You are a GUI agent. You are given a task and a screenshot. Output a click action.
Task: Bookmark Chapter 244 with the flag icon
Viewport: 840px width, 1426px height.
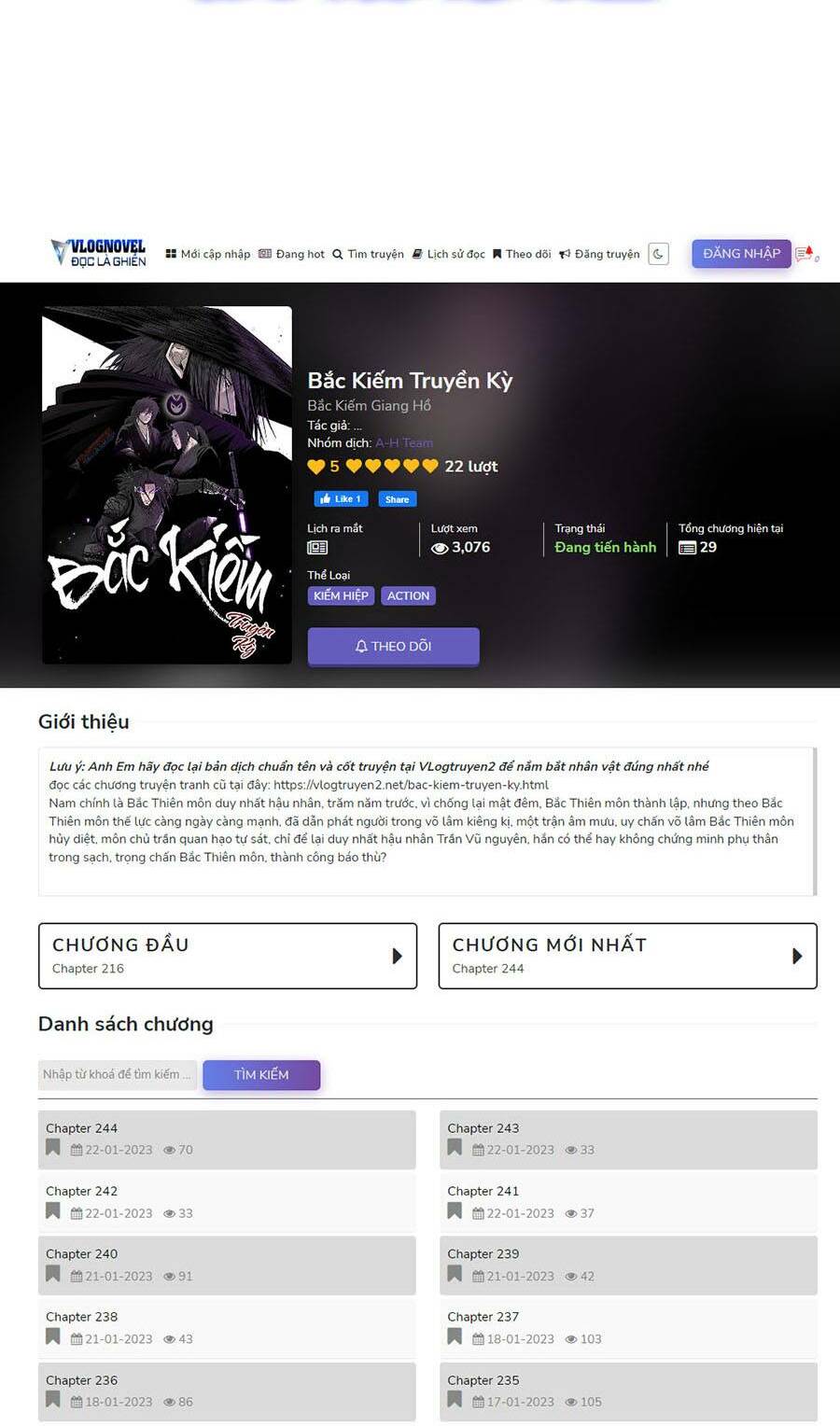point(53,1148)
